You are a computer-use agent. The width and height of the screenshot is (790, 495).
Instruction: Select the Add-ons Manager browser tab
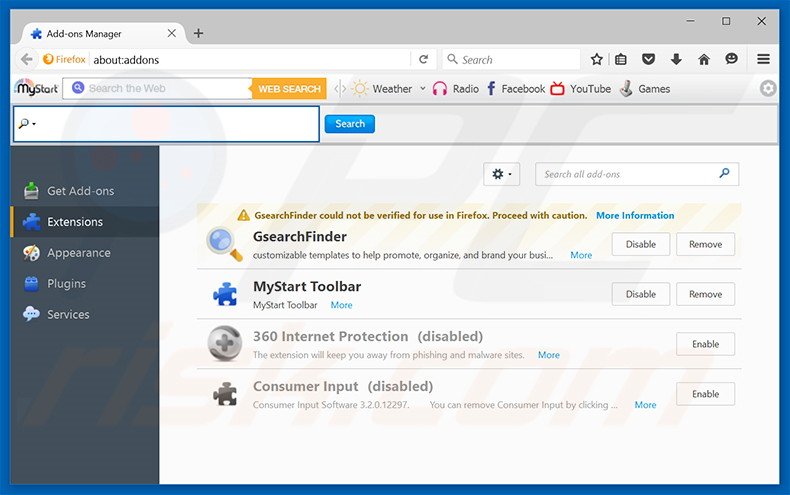[x=103, y=34]
